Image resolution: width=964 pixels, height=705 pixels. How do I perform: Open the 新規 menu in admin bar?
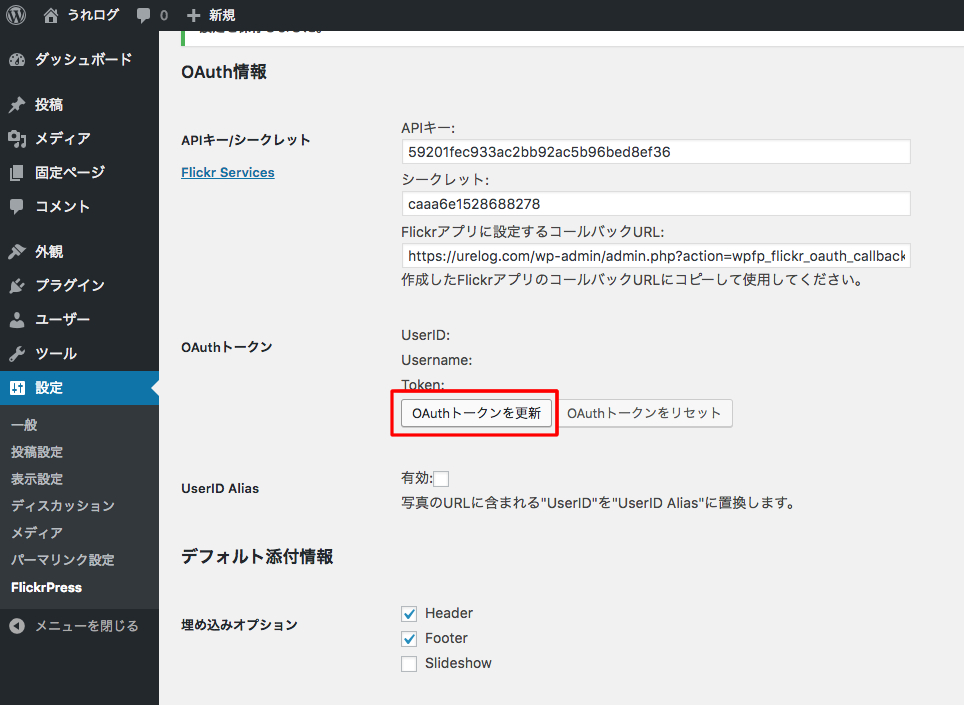tap(222, 15)
